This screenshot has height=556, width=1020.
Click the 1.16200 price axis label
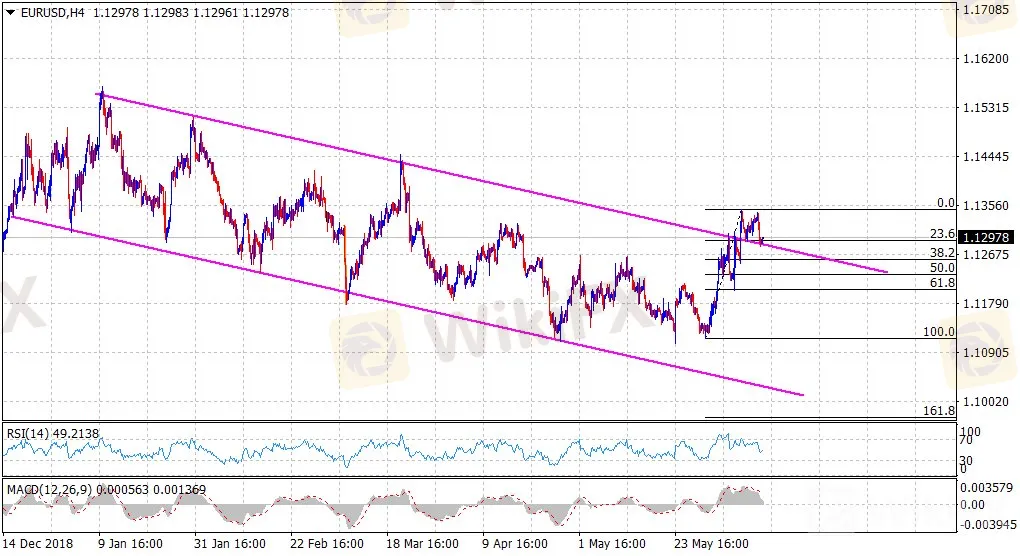986,59
